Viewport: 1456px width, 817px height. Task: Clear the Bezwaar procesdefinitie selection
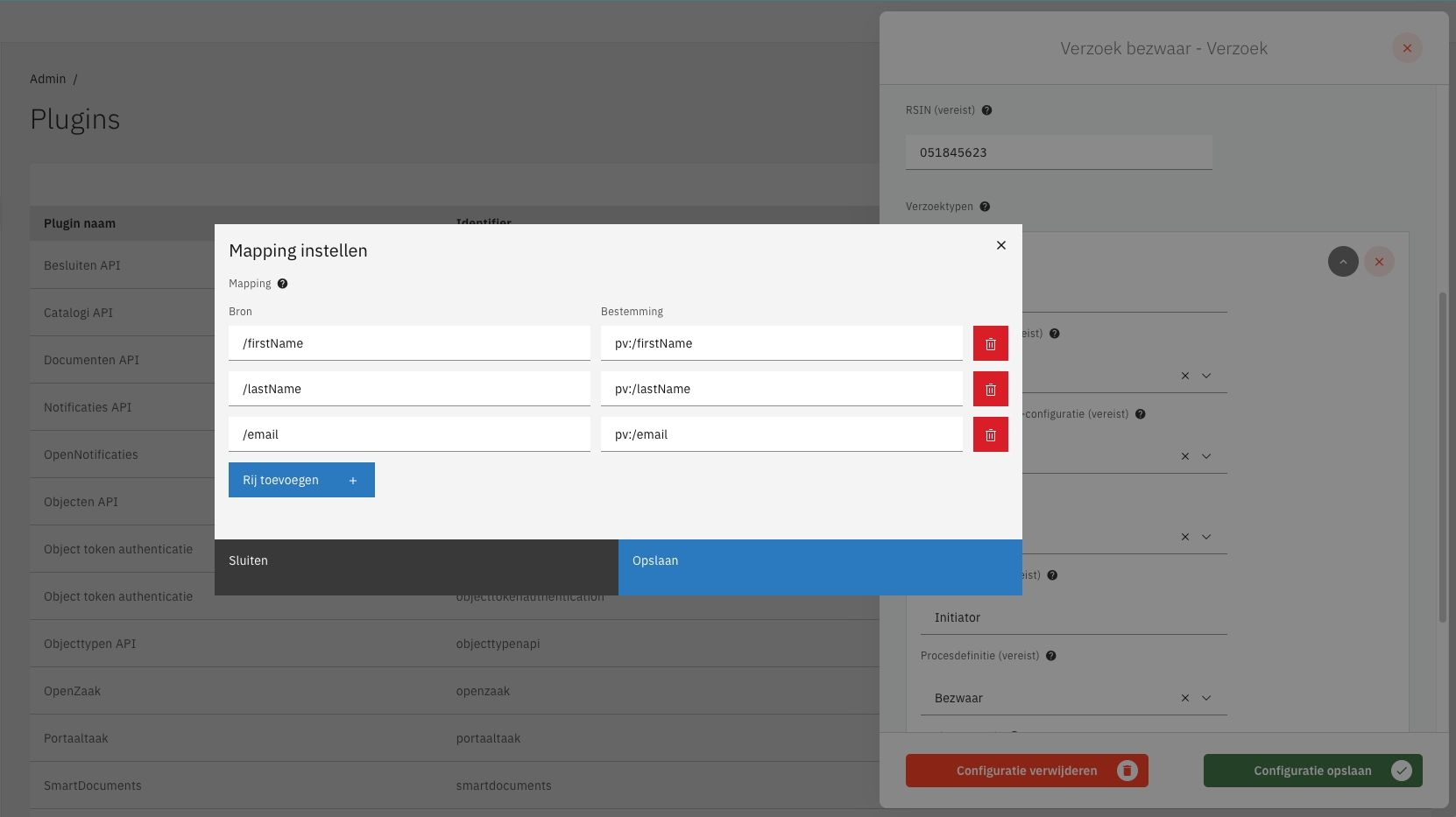(x=1184, y=698)
